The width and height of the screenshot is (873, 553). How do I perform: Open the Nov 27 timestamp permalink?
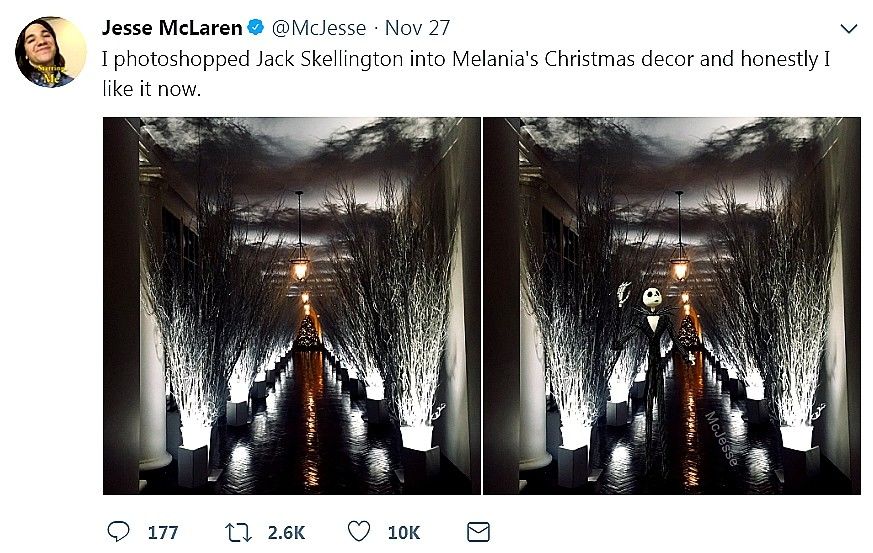click(x=418, y=28)
